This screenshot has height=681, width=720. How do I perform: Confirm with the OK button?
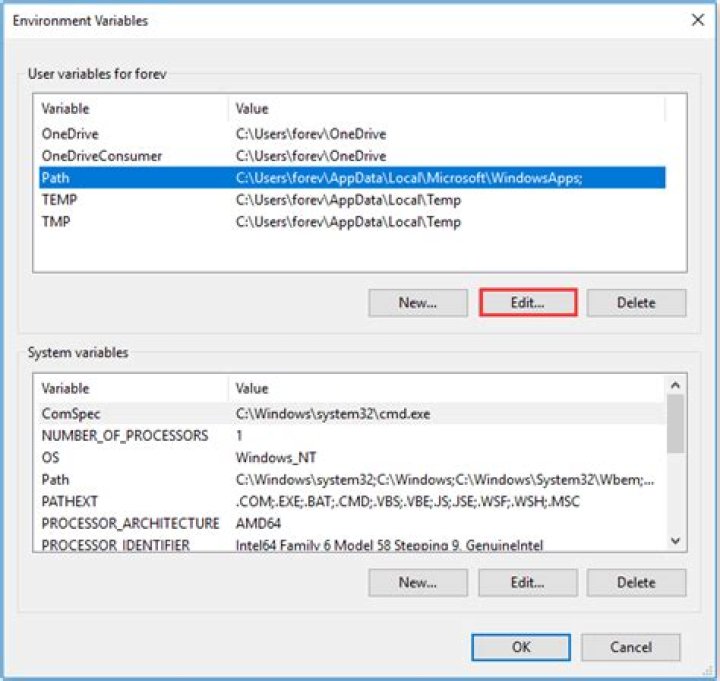520,647
